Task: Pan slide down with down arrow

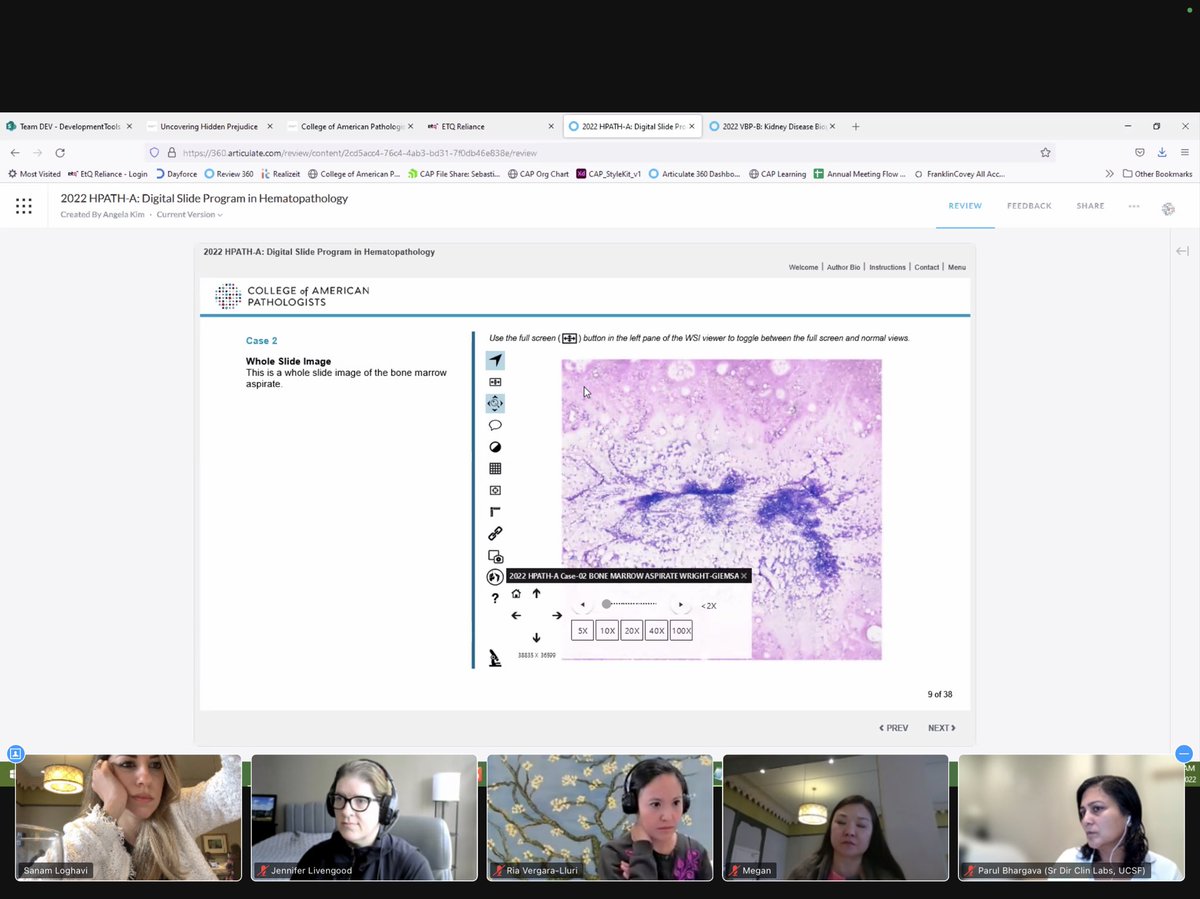Action: pos(537,637)
